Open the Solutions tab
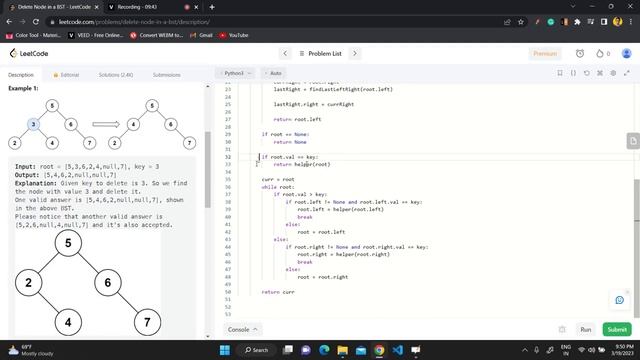The height and width of the screenshot is (360, 640). pyautogui.click(x=116, y=75)
